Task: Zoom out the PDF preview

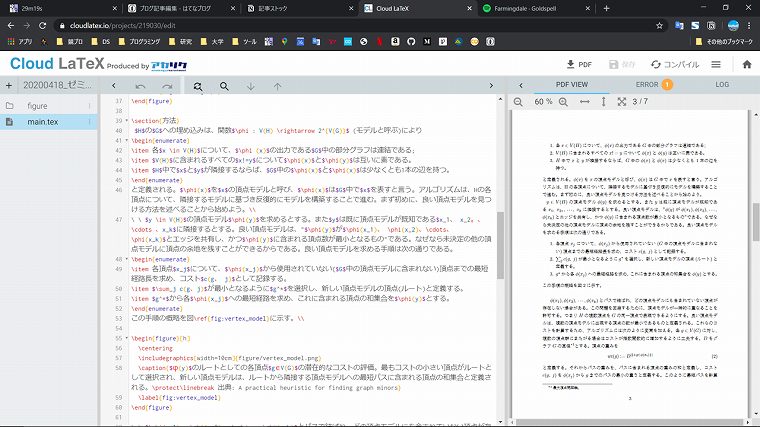Action: (518, 102)
